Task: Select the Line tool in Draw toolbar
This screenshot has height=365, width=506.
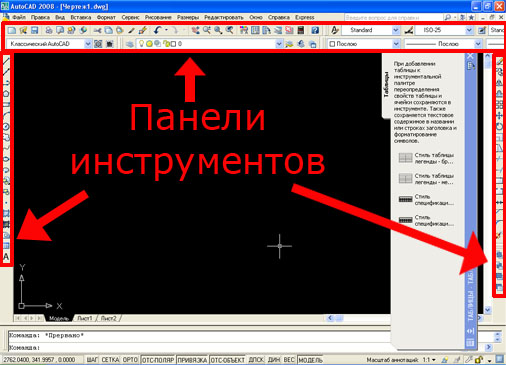Action: (x=6, y=61)
